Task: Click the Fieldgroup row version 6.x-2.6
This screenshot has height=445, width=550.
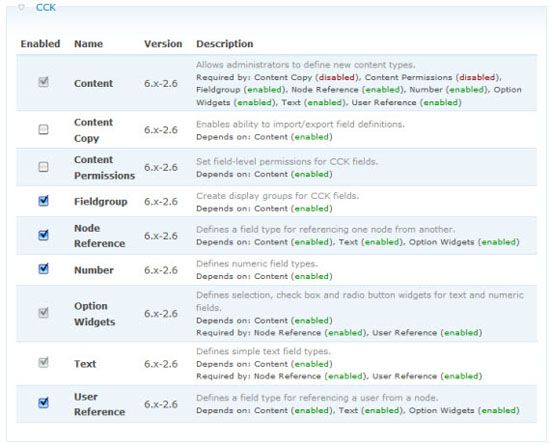Action: (x=161, y=202)
